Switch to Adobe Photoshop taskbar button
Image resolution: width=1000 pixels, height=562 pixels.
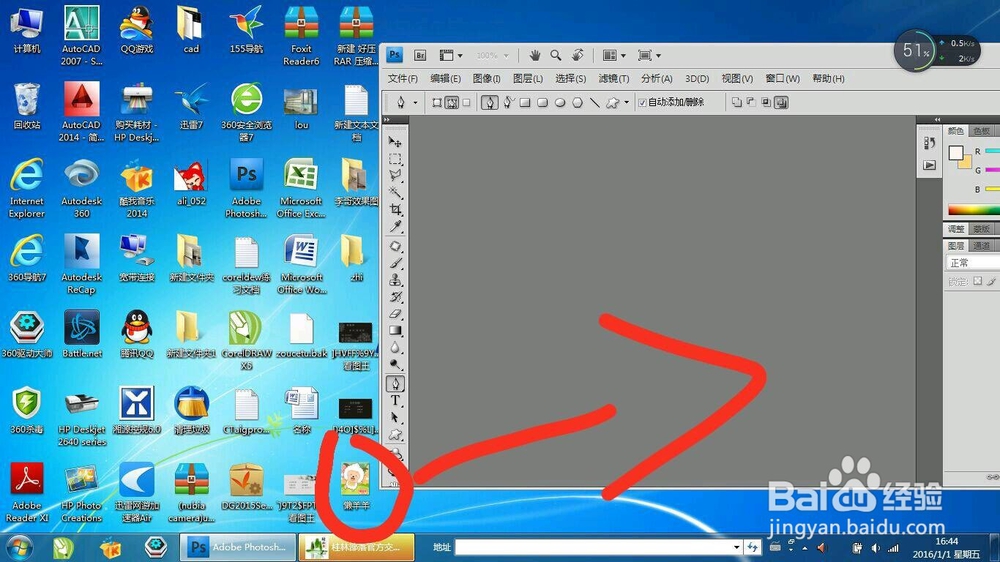239,547
